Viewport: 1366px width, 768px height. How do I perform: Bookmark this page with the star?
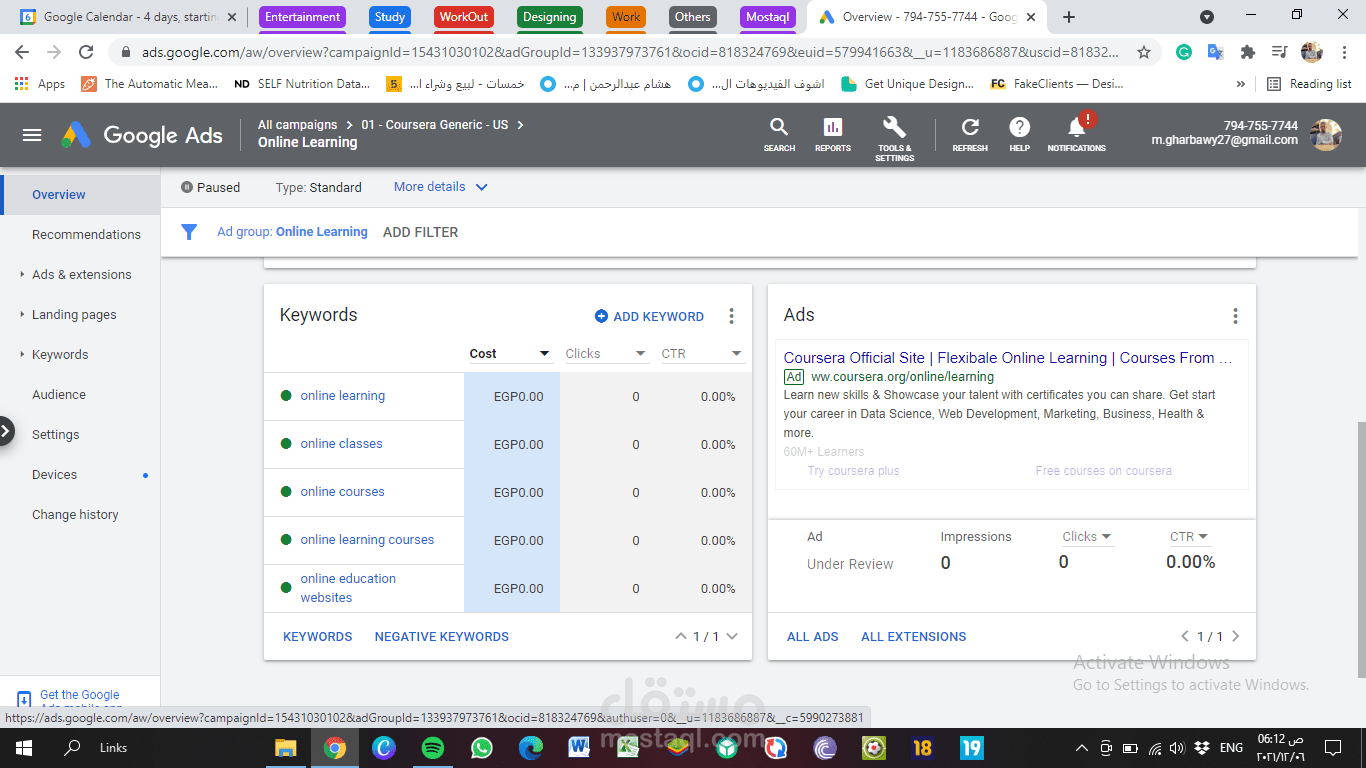pos(1144,52)
